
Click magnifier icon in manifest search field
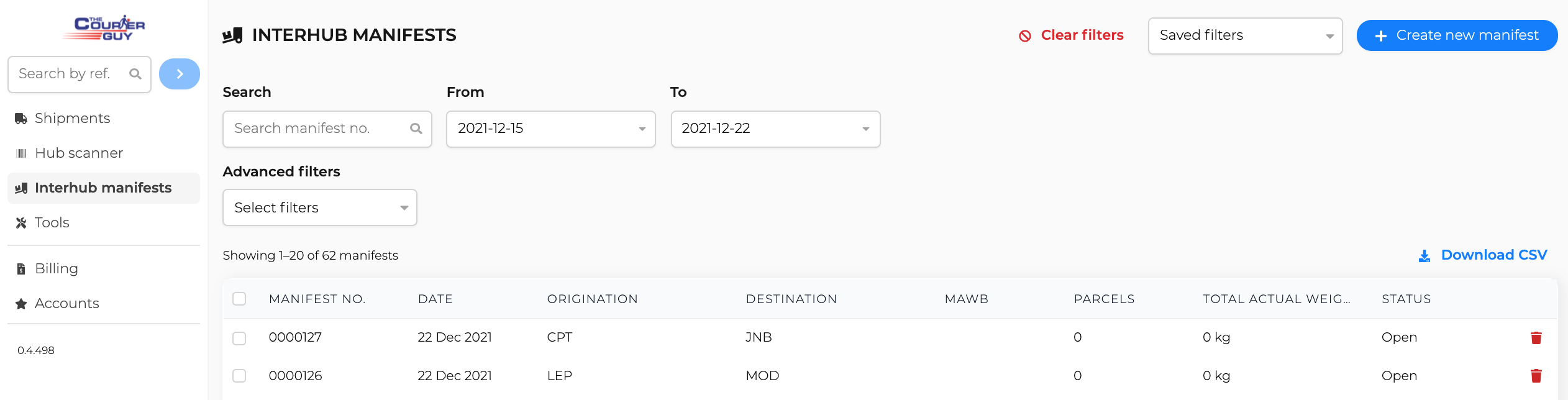pos(416,129)
